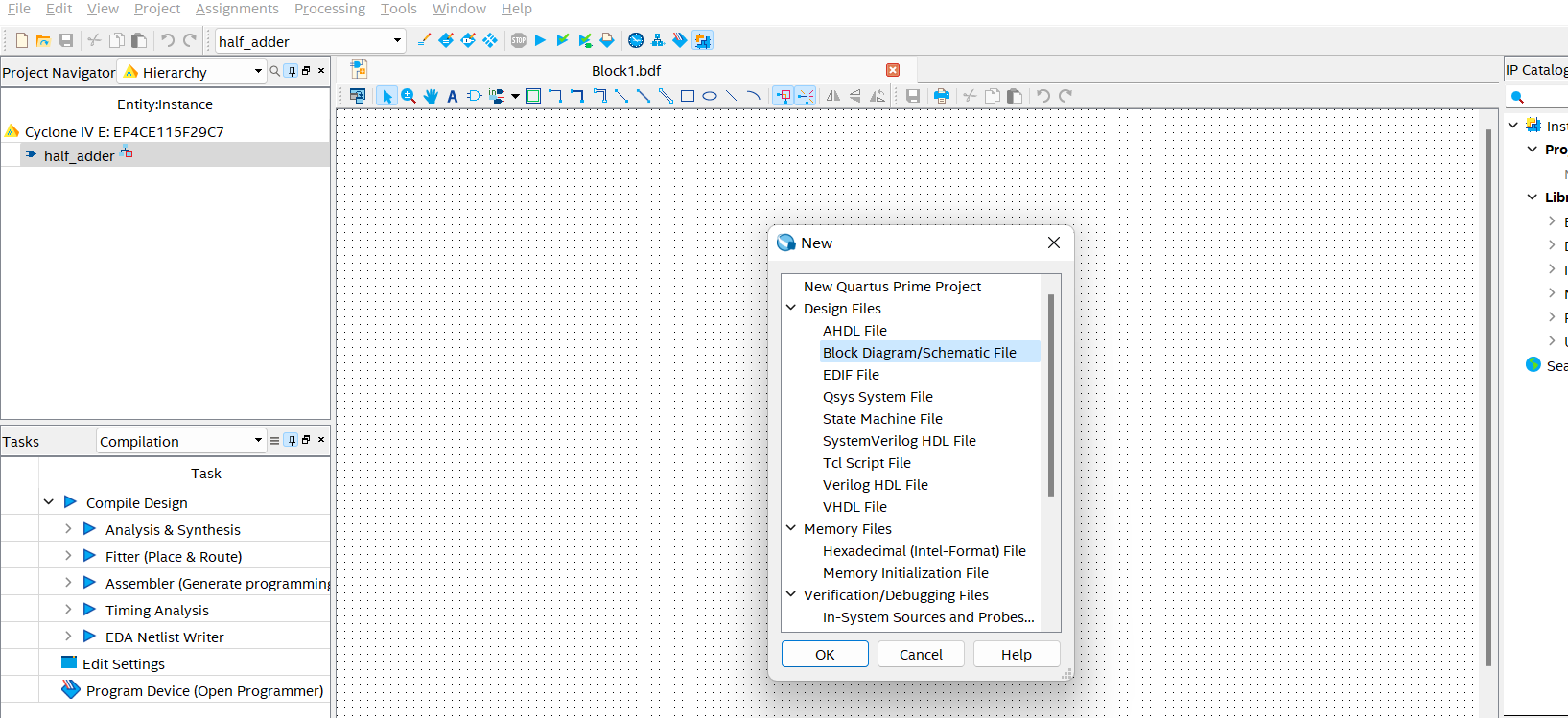The image size is (1568, 718).
Task: Click Cancel in the New dialog
Action: (921, 654)
